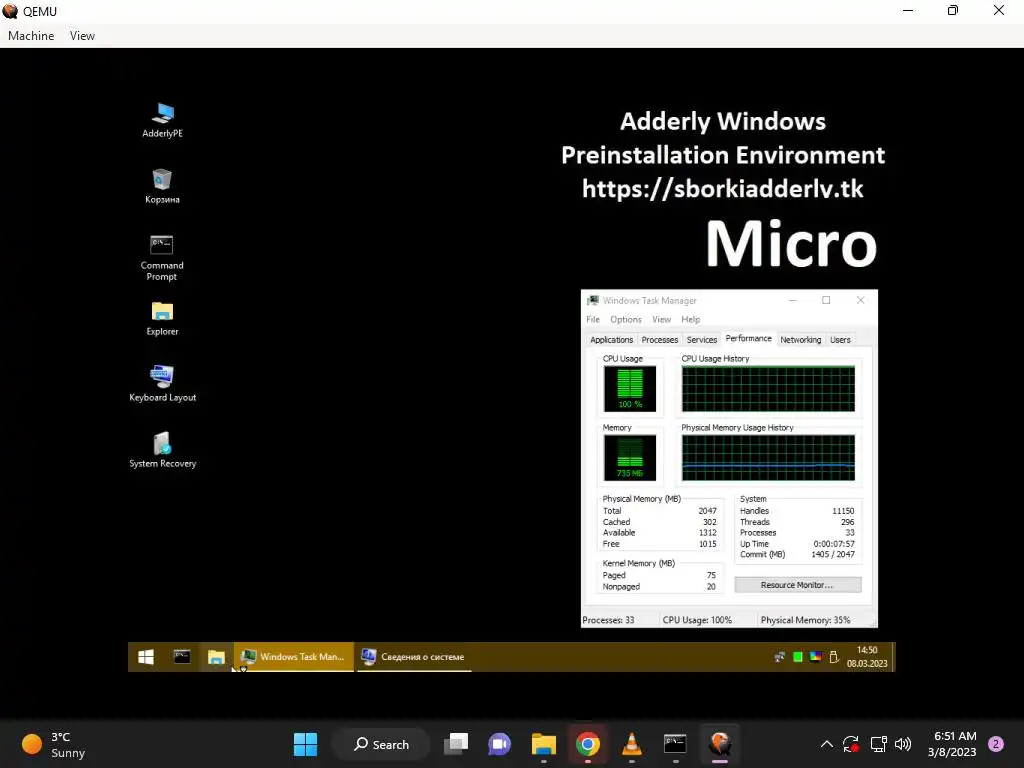1024x768 pixels.
Task: Switch to Windows Task Manager taskbar button
Action: pyautogui.click(x=293, y=657)
